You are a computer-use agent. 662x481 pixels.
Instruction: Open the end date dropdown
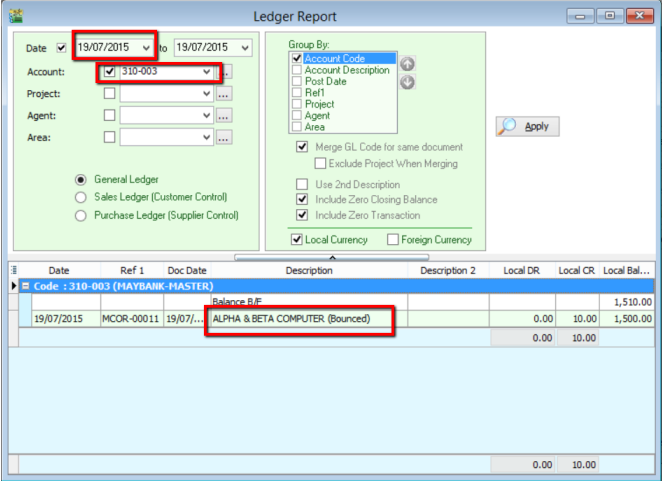246,46
